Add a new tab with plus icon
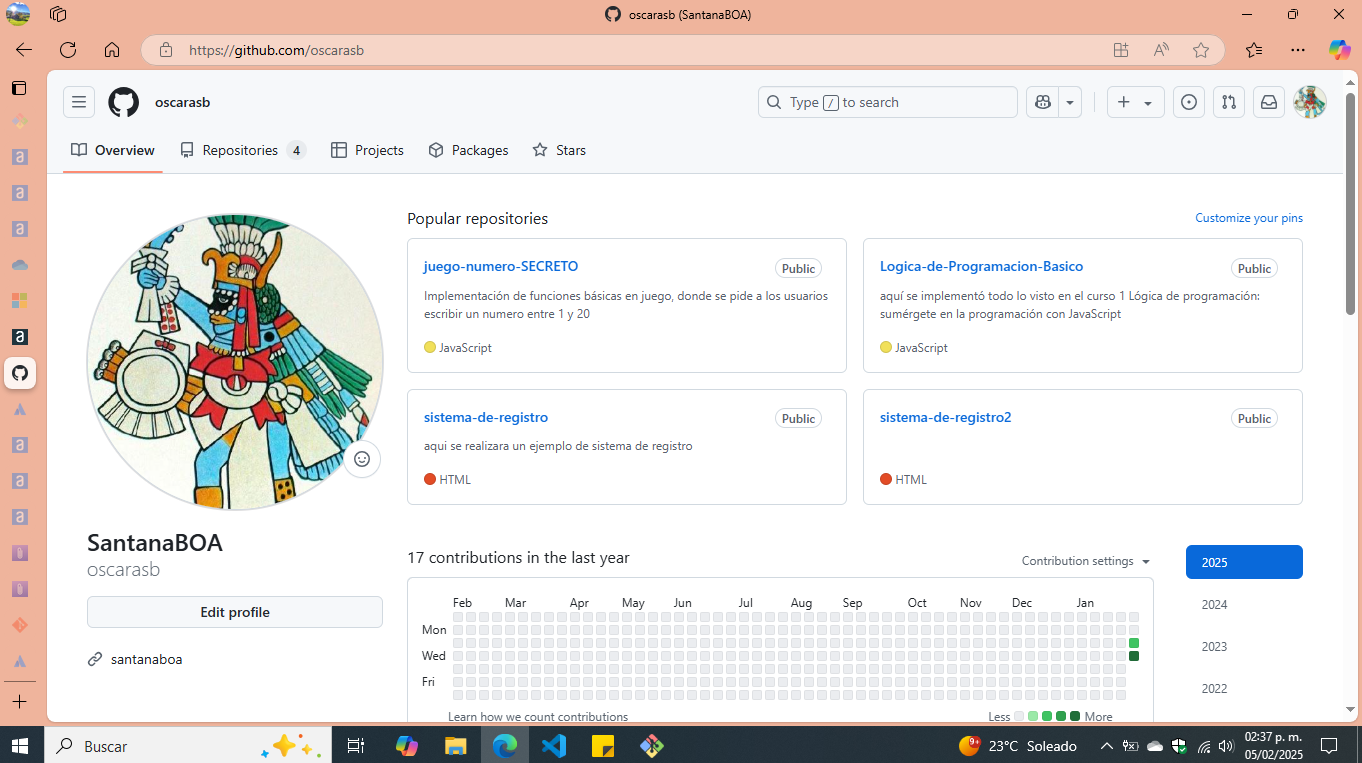The image size is (1362, 763). click(19, 702)
